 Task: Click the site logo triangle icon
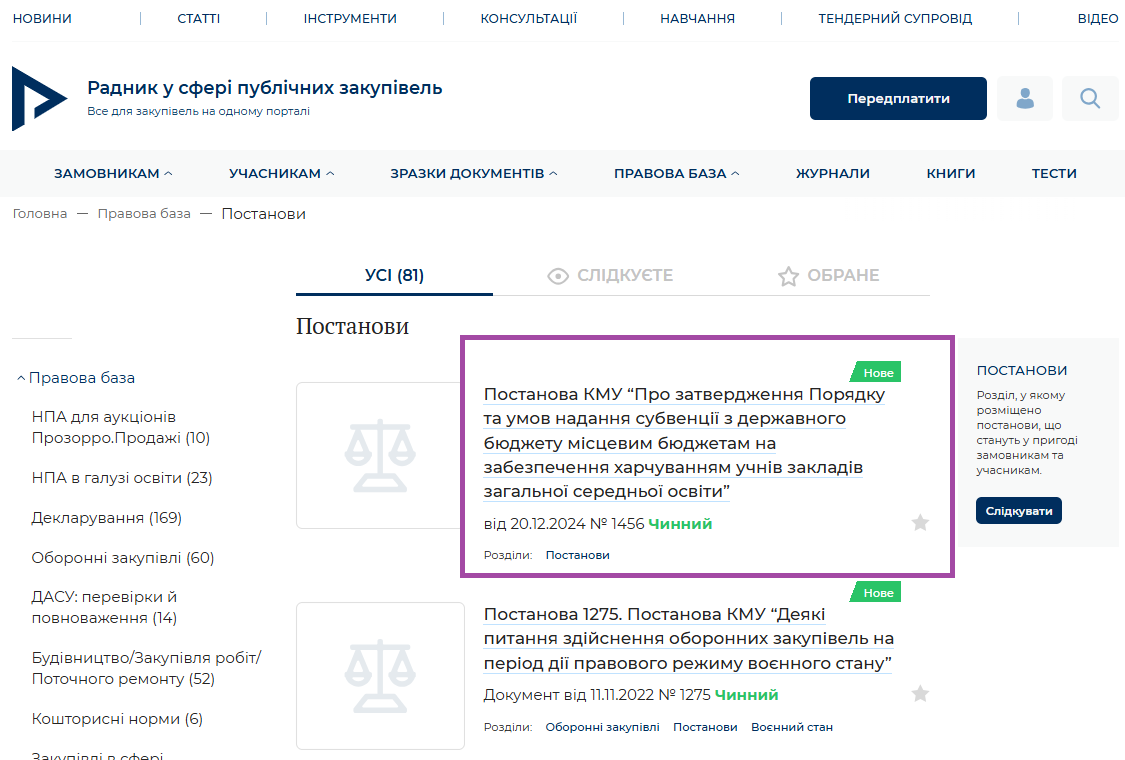[39, 98]
